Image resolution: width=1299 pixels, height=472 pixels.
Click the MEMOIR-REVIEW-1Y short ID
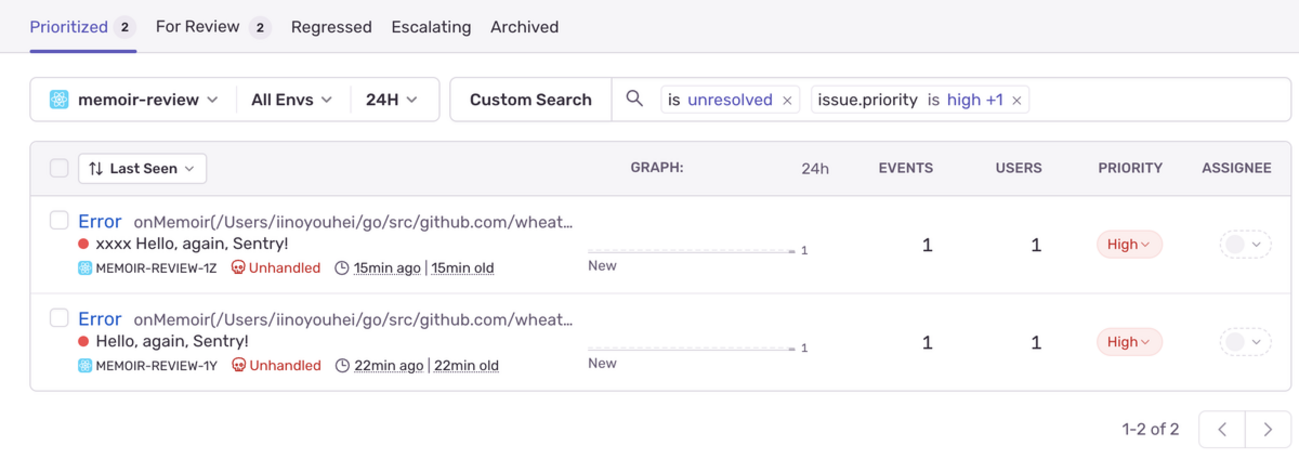click(156, 366)
